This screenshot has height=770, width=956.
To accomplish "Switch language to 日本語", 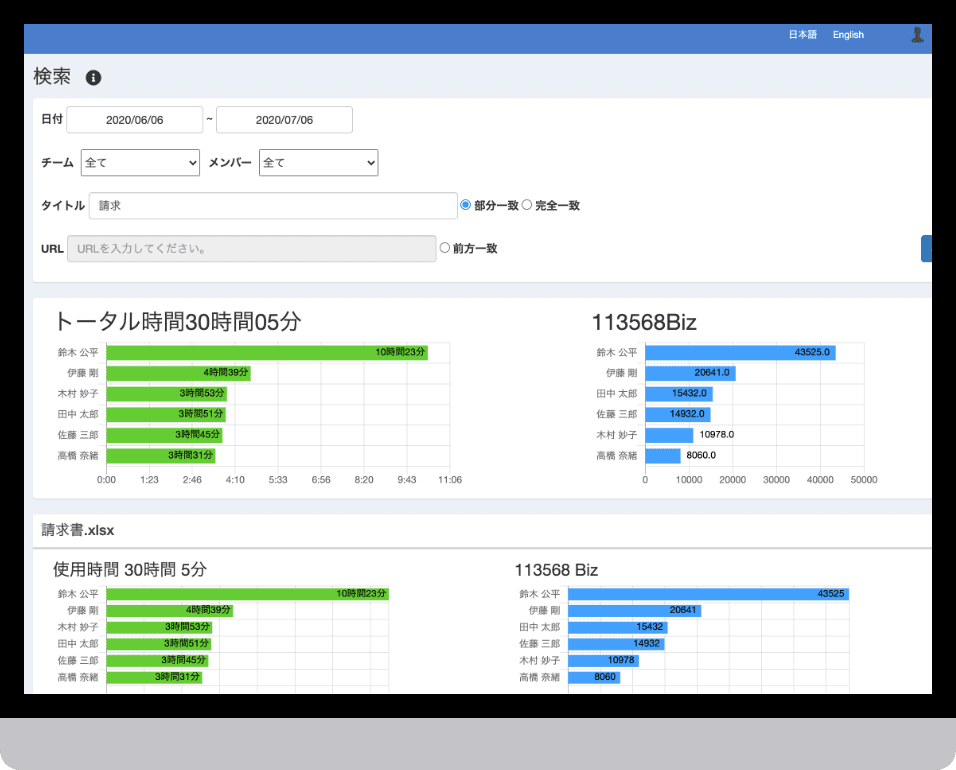I will (802, 35).
